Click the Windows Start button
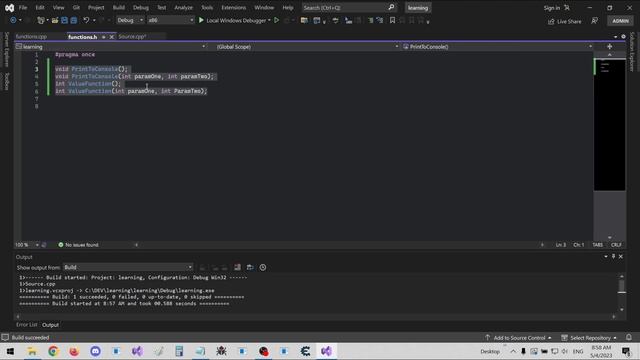Screen dimensions: 640x360 click(x=10, y=351)
